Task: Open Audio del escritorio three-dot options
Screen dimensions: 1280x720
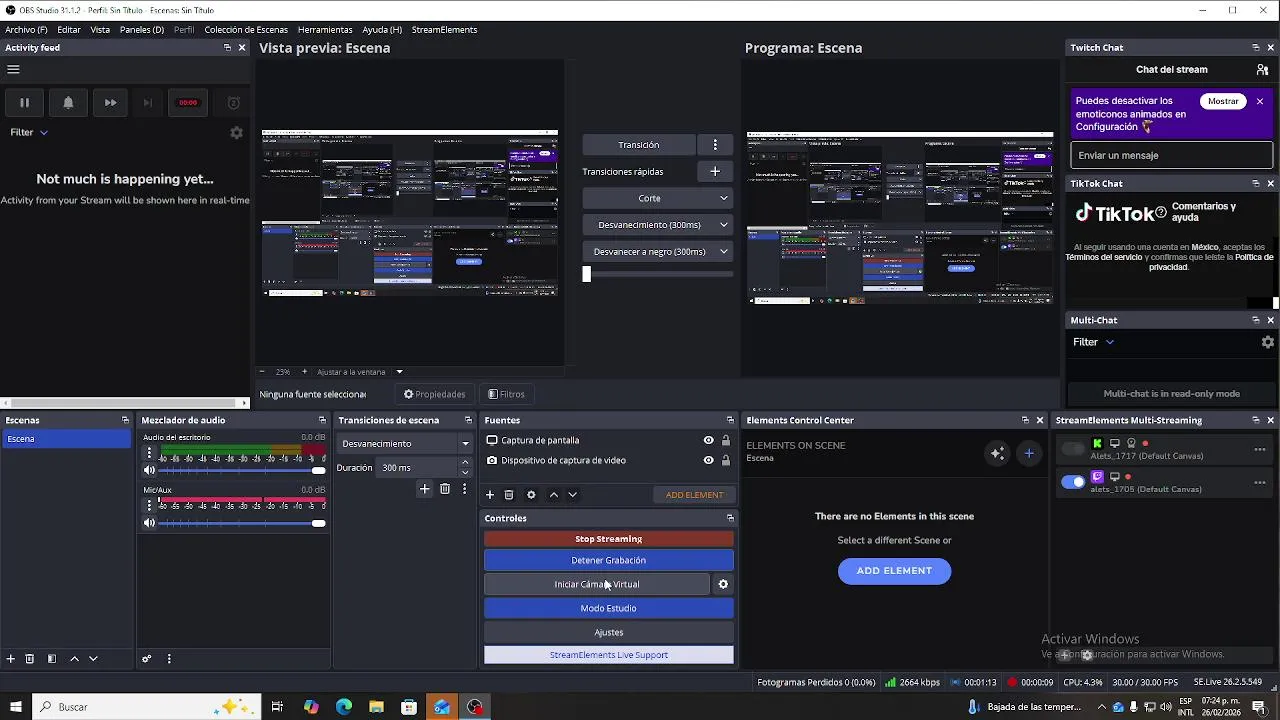Action: [x=149, y=453]
